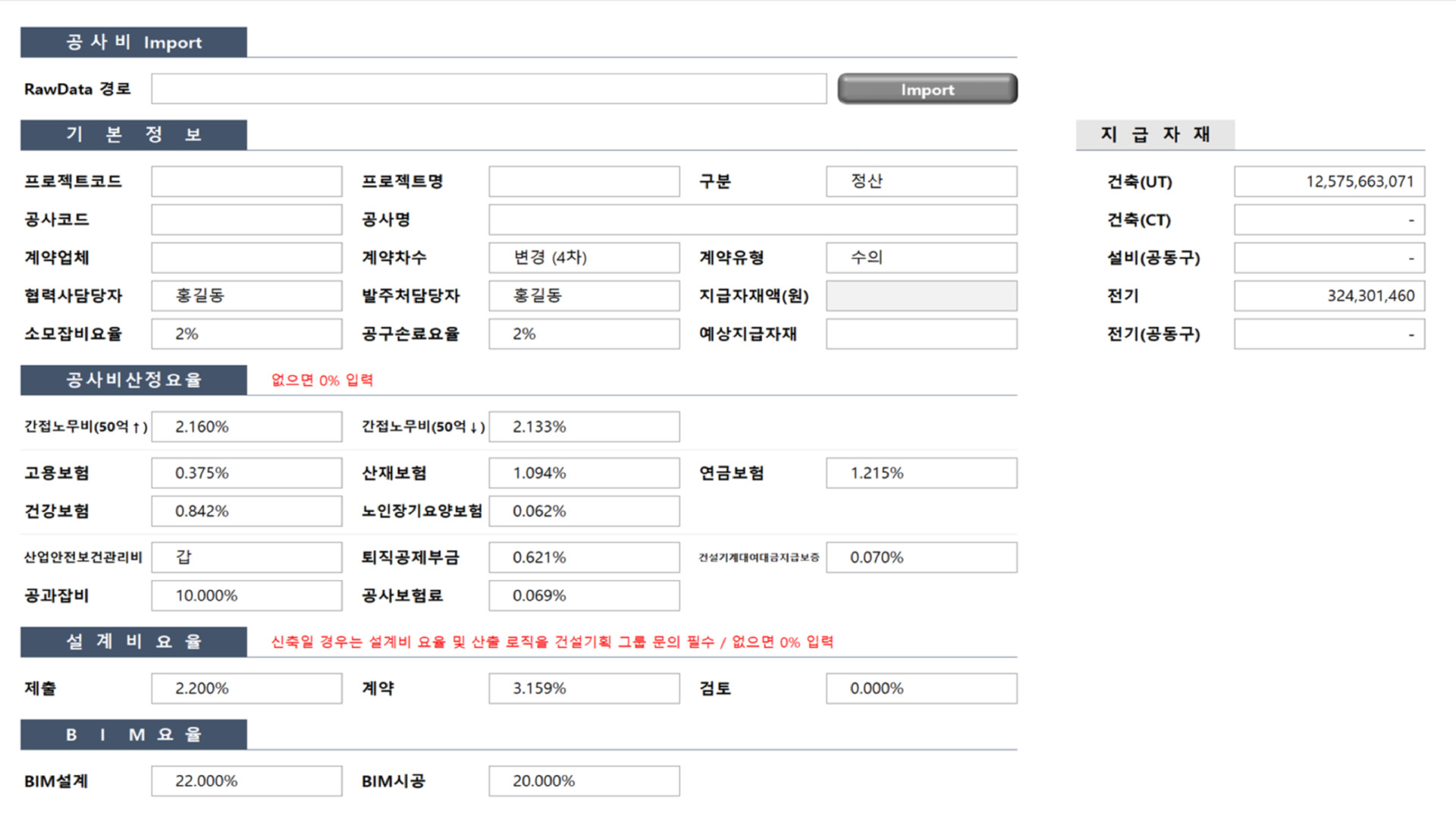1456x819 pixels.
Task: Open the 구분 dropdown showing 정산
Action: (921, 181)
